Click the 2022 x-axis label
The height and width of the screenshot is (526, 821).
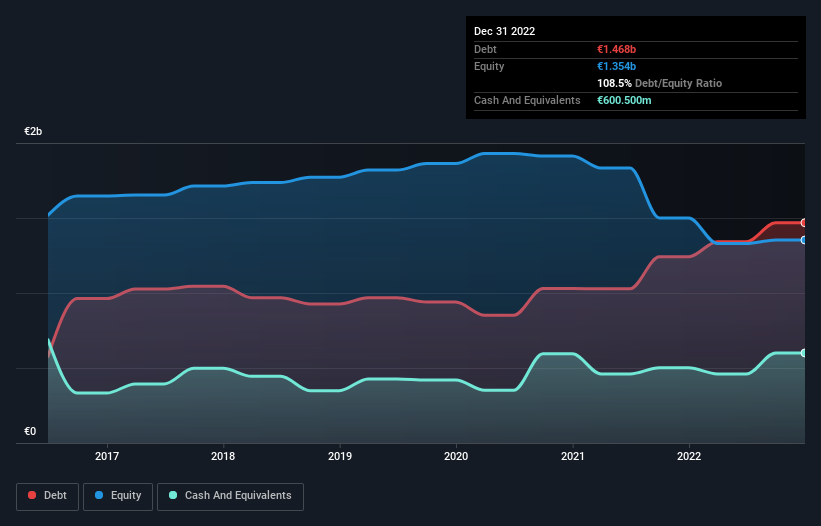click(689, 456)
